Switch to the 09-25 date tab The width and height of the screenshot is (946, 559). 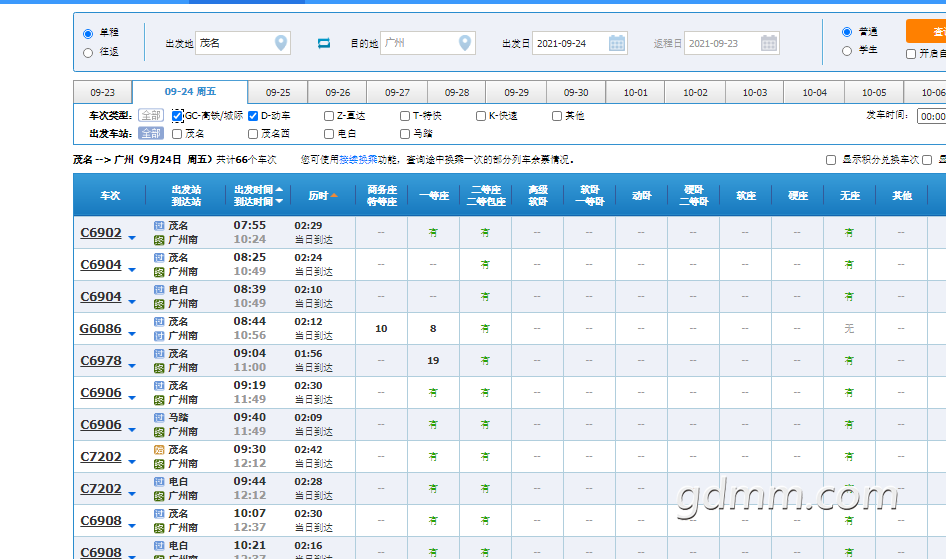tap(277, 92)
